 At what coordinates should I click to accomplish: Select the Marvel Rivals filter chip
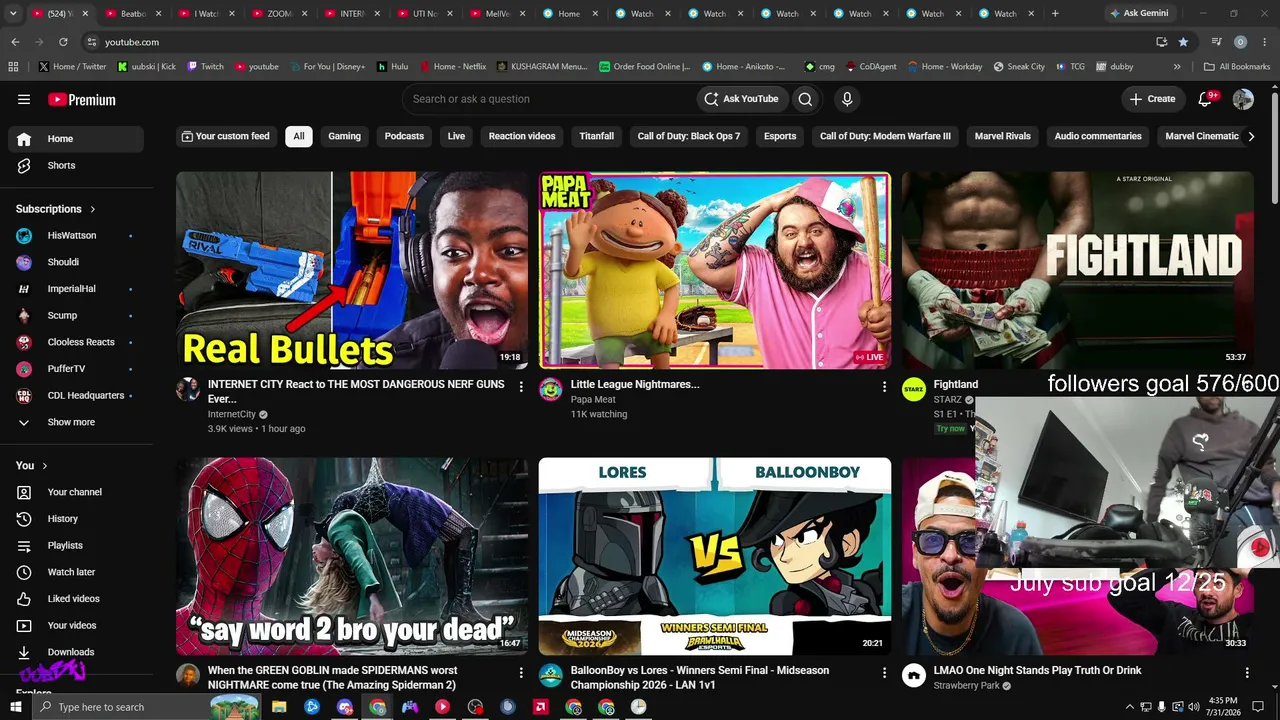coord(1003,136)
